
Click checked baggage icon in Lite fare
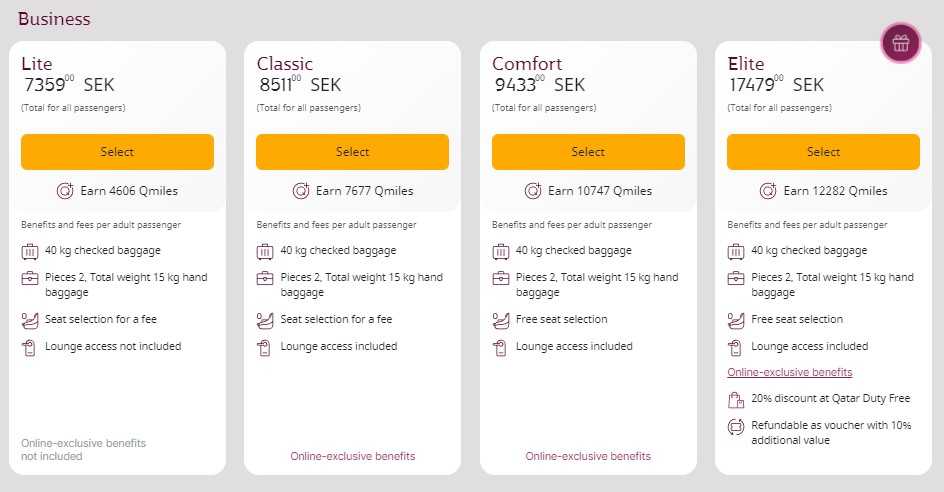coord(29,252)
